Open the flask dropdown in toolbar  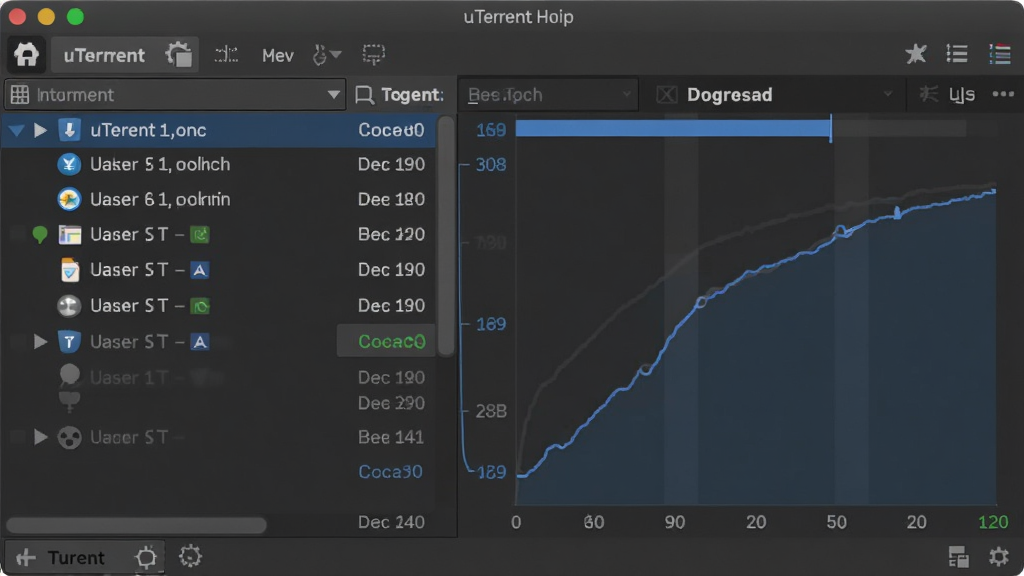coord(326,55)
